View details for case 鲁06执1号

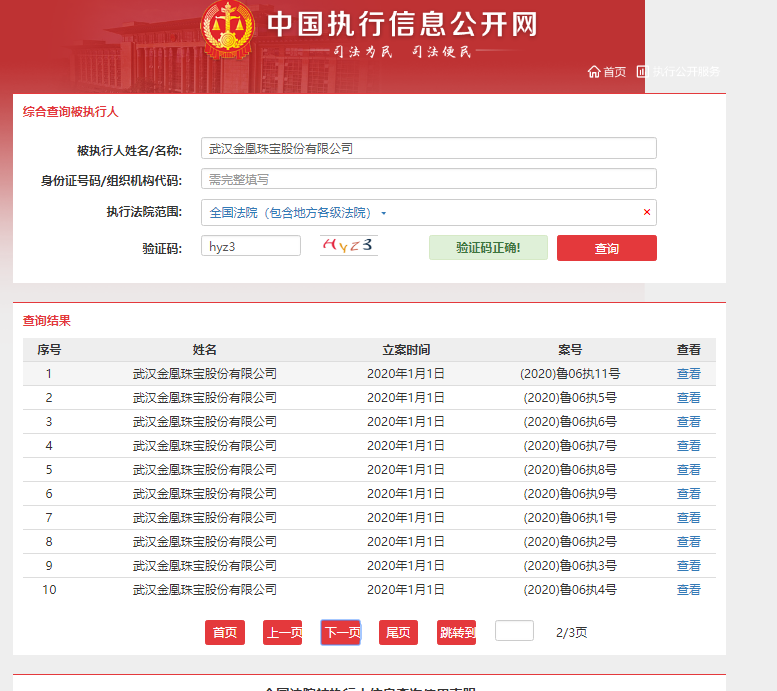pyautogui.click(x=689, y=518)
